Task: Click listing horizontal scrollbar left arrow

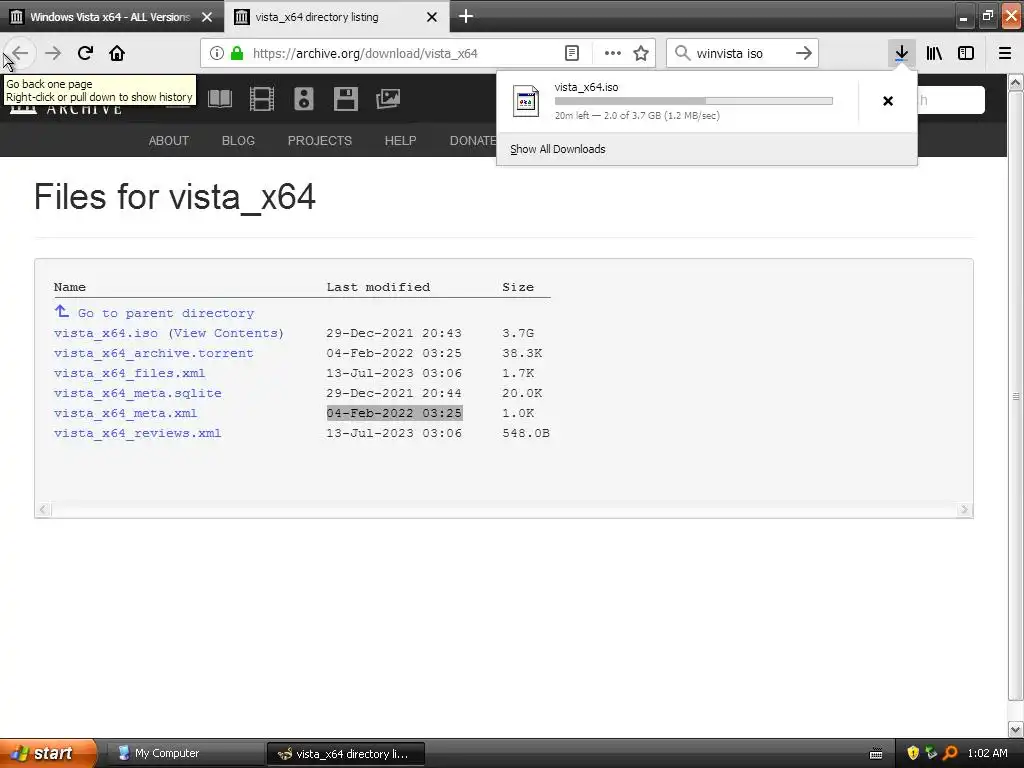Action: tap(43, 509)
